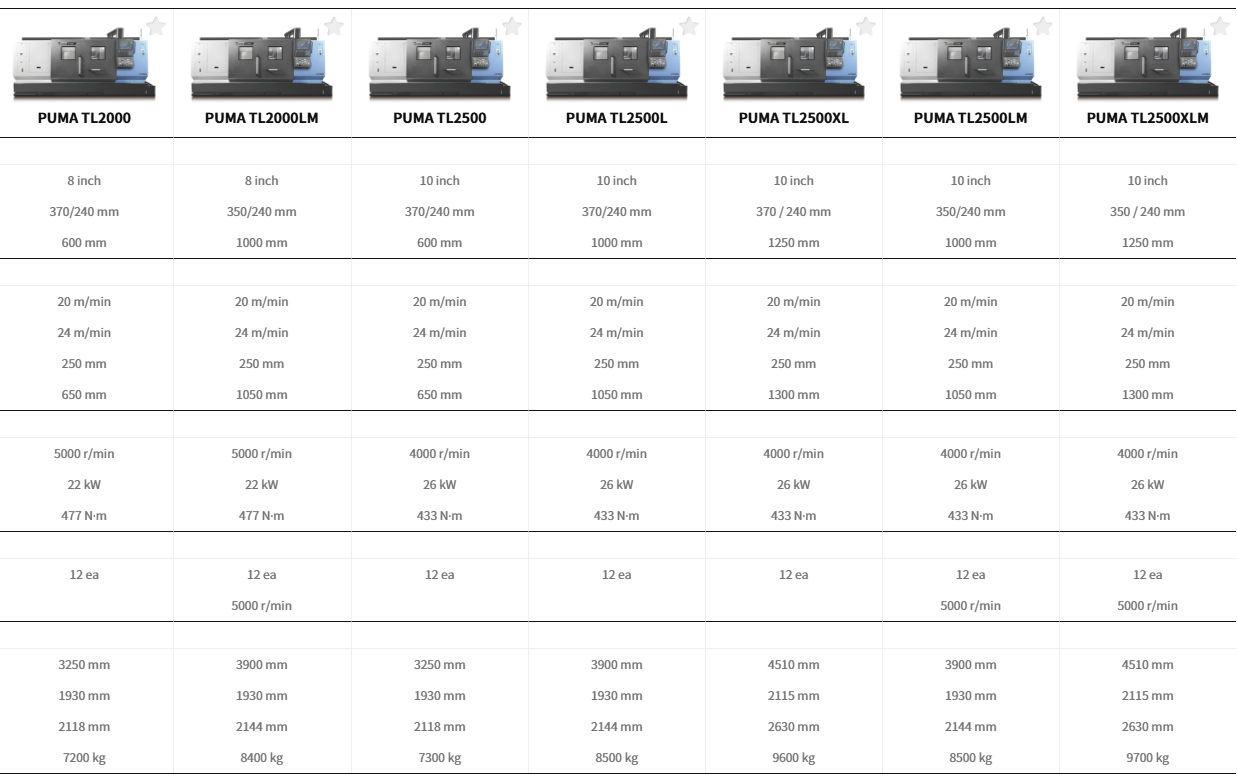Select the PUMA TL2500L model heading
This screenshot has height=782, width=1237.
point(617,118)
